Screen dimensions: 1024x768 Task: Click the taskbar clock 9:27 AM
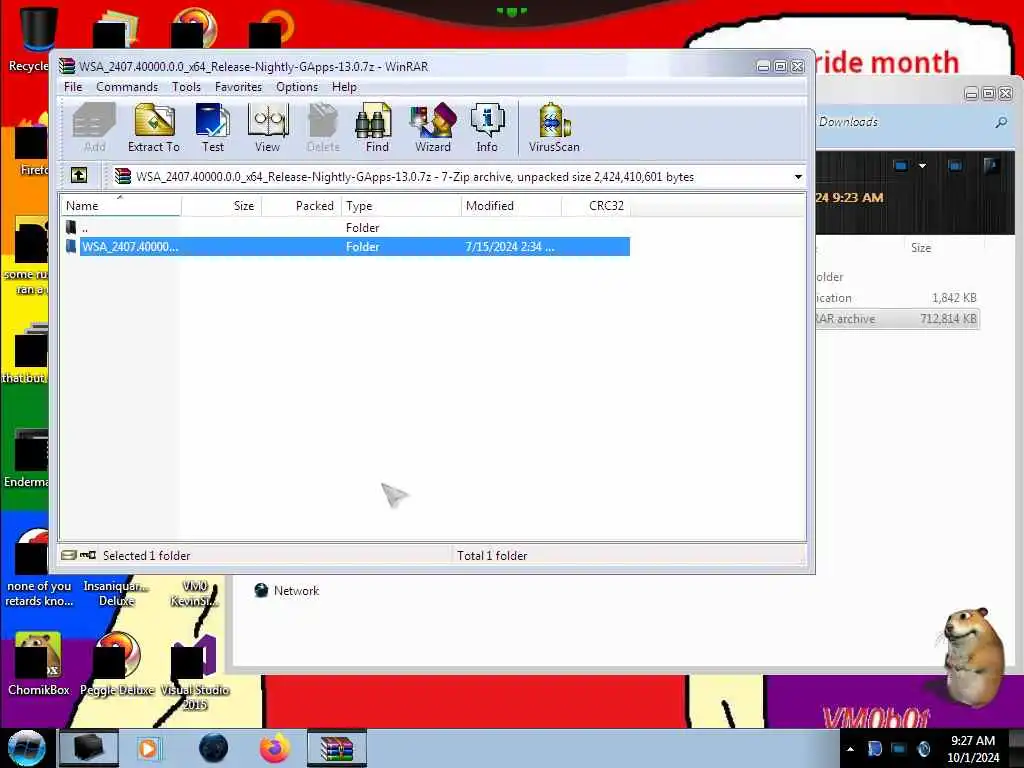click(973, 741)
